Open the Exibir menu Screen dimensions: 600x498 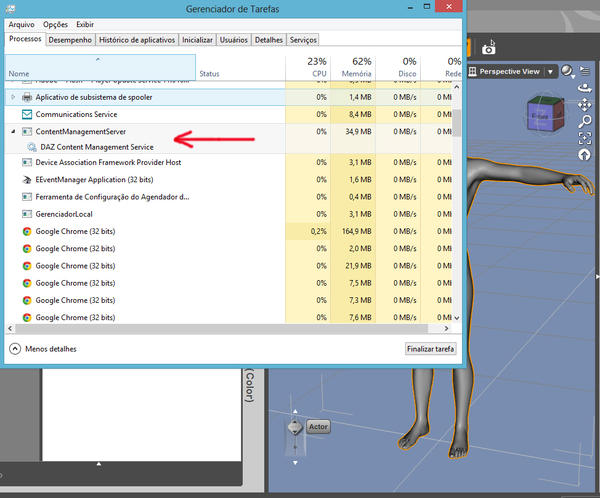tap(85, 24)
